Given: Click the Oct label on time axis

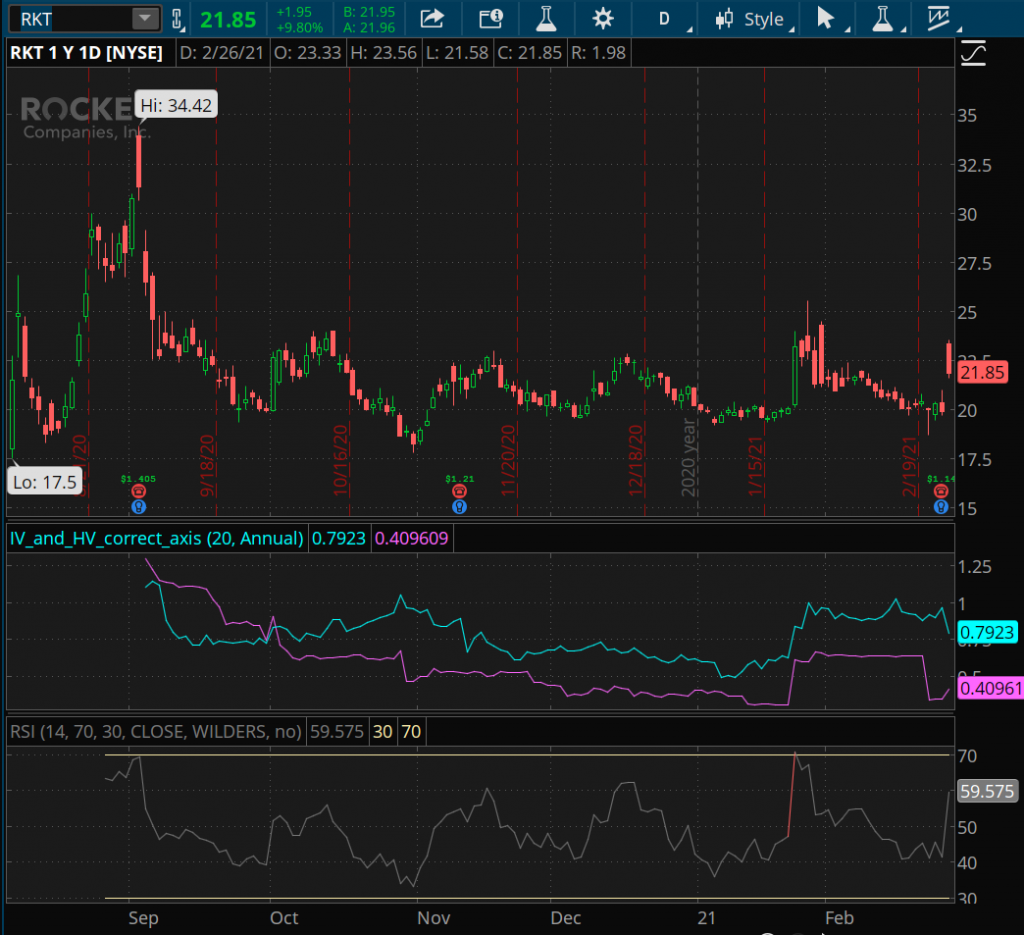Looking at the screenshot, I should tap(284, 917).
